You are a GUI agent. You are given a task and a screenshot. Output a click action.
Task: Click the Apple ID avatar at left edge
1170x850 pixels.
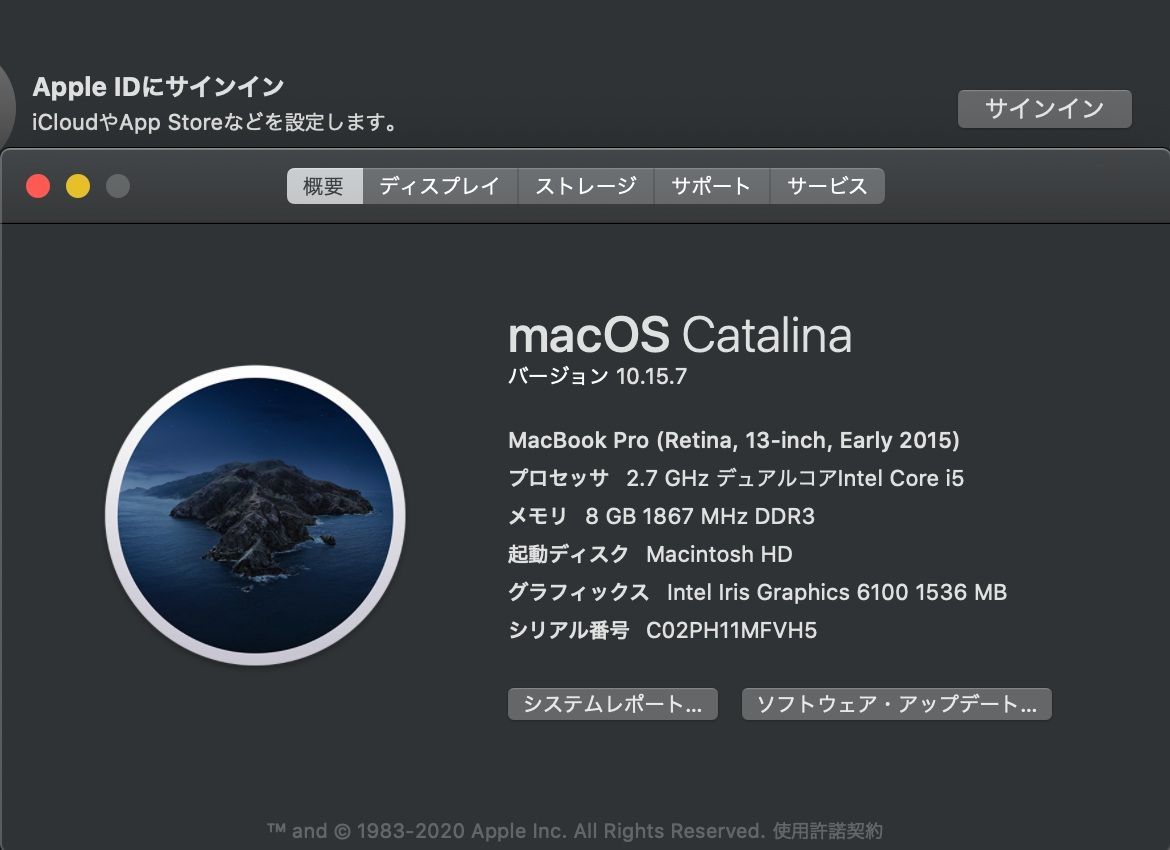coord(6,105)
